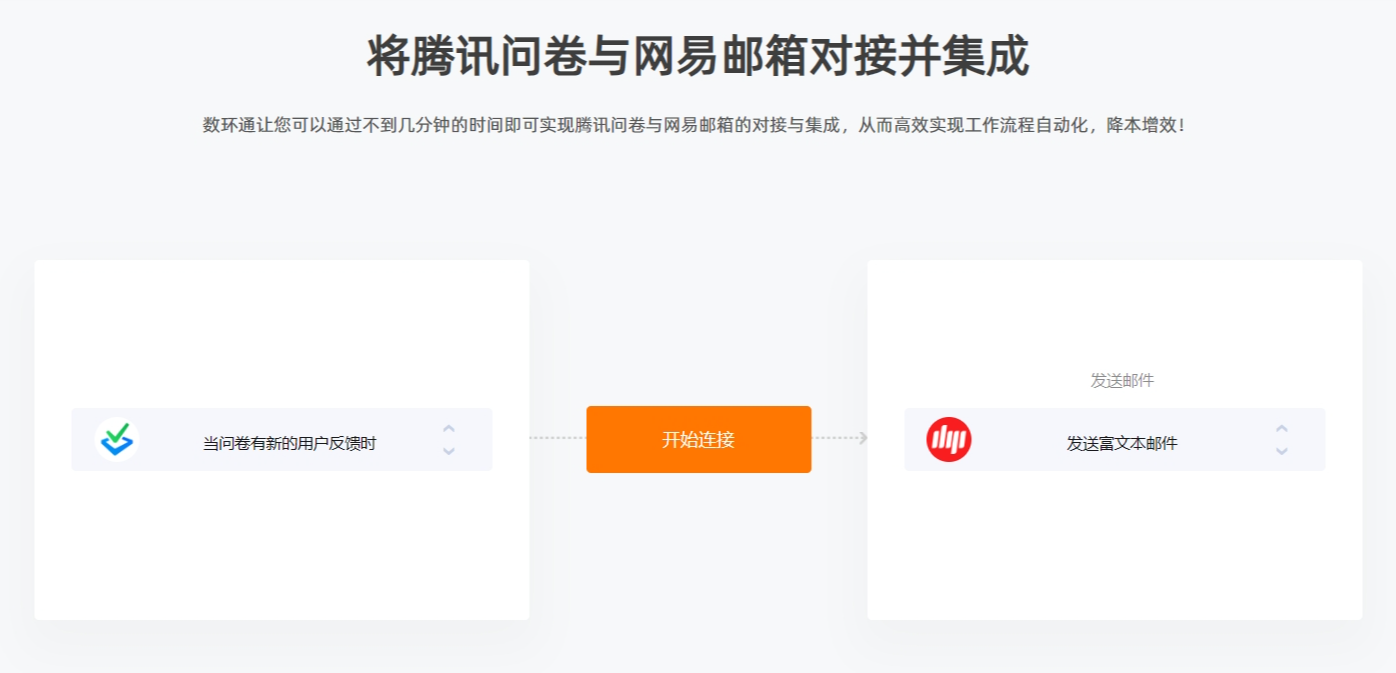
Task: Open the 发送富文本邮件 action selector
Action: pyautogui.click(x=1115, y=439)
